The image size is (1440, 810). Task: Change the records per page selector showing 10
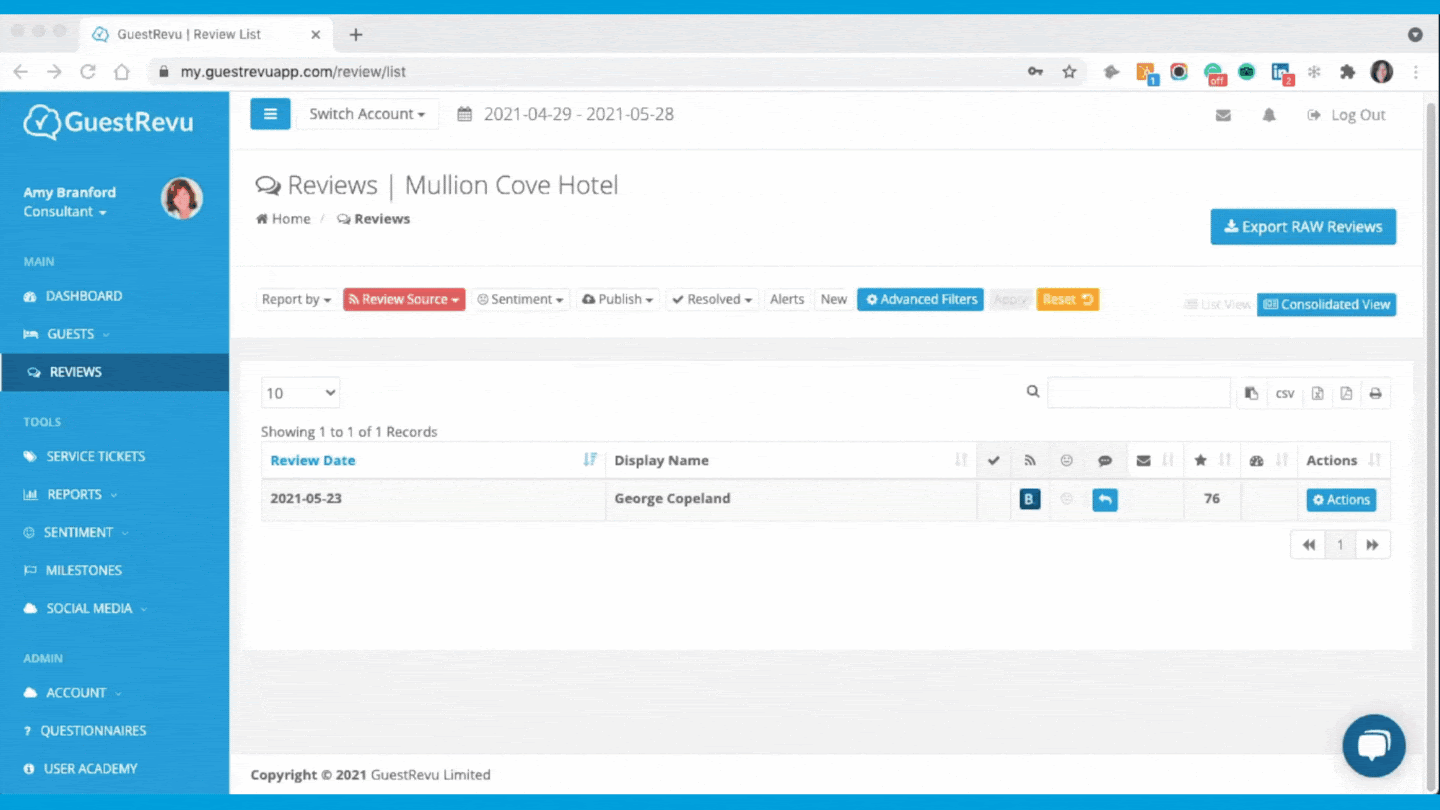300,393
